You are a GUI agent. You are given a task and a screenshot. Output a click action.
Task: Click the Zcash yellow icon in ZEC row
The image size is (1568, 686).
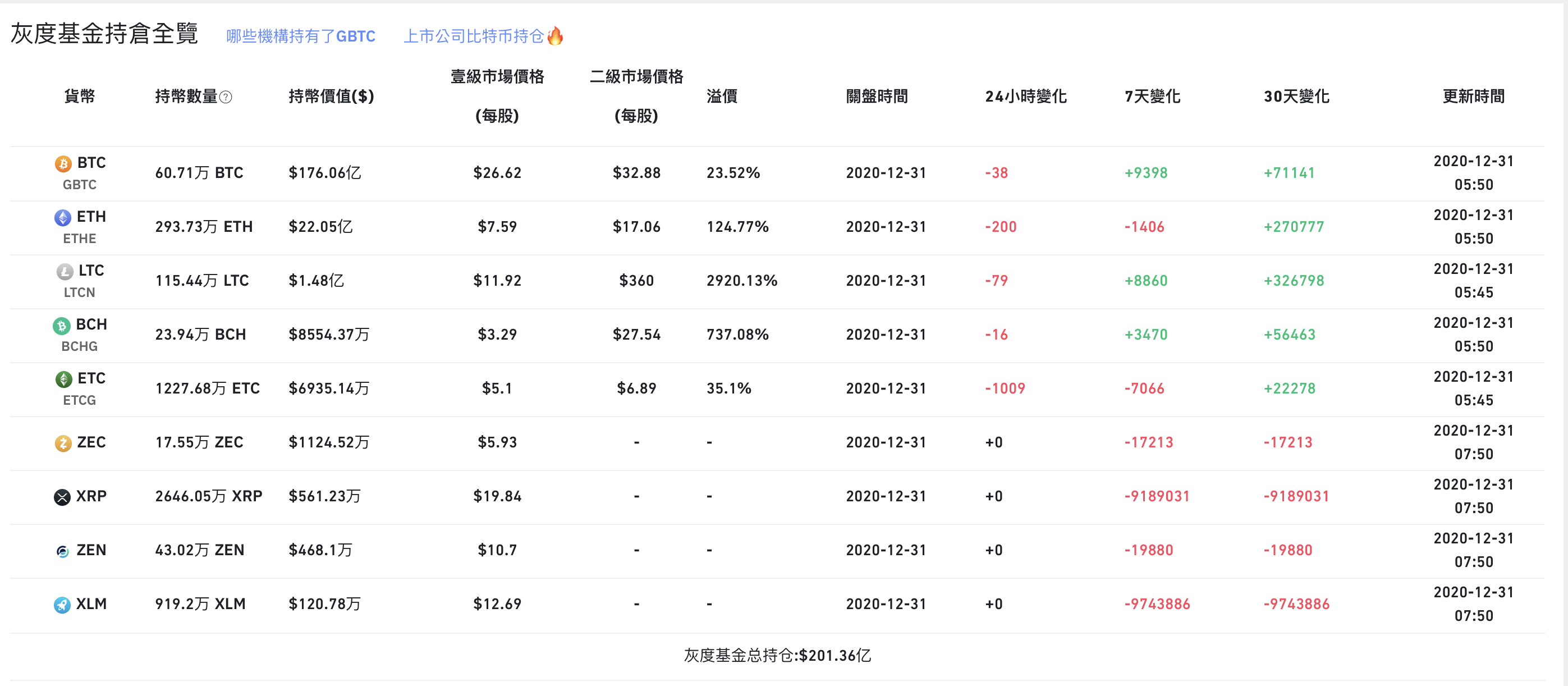[63, 442]
